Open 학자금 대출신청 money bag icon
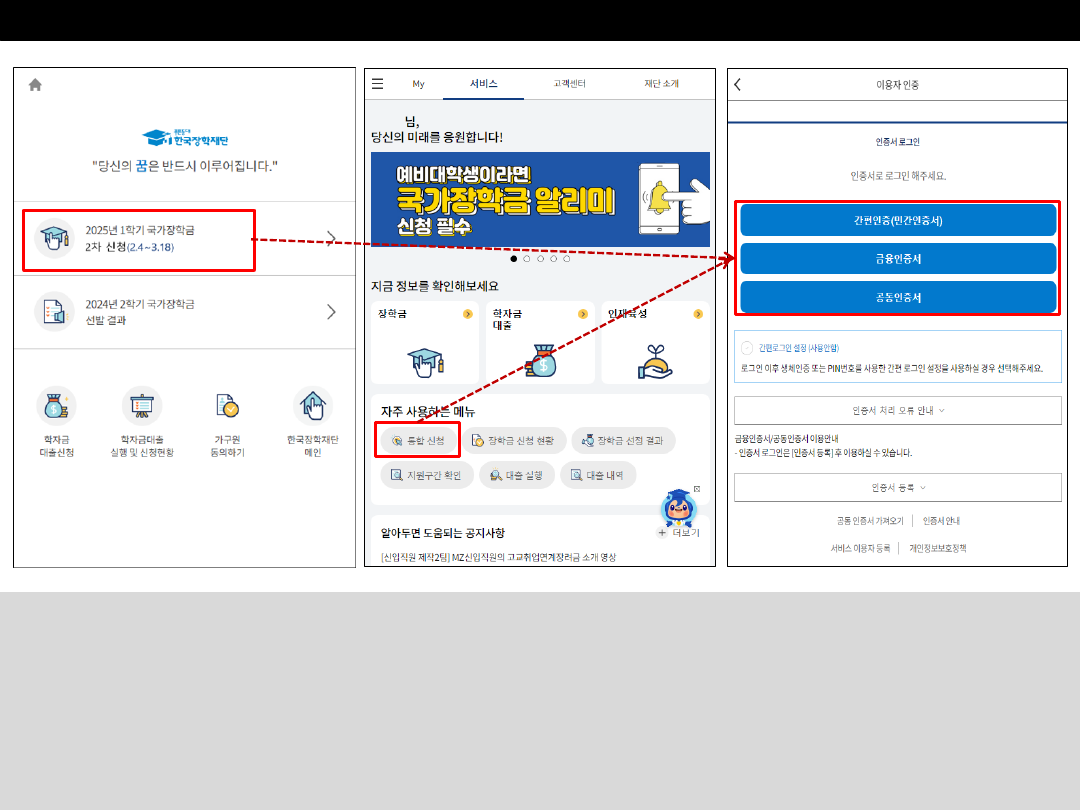Image resolution: width=1080 pixels, height=810 pixels. pos(56,406)
